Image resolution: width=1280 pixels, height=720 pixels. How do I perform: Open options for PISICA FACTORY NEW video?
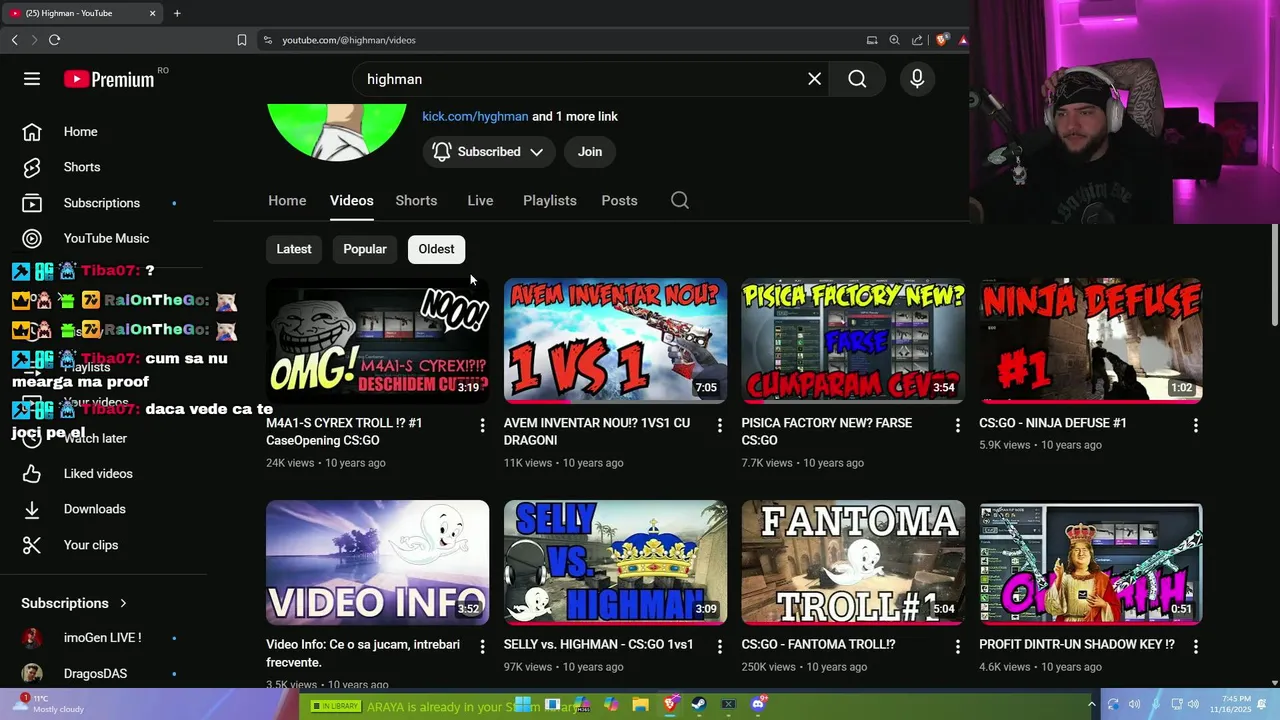tap(957, 426)
